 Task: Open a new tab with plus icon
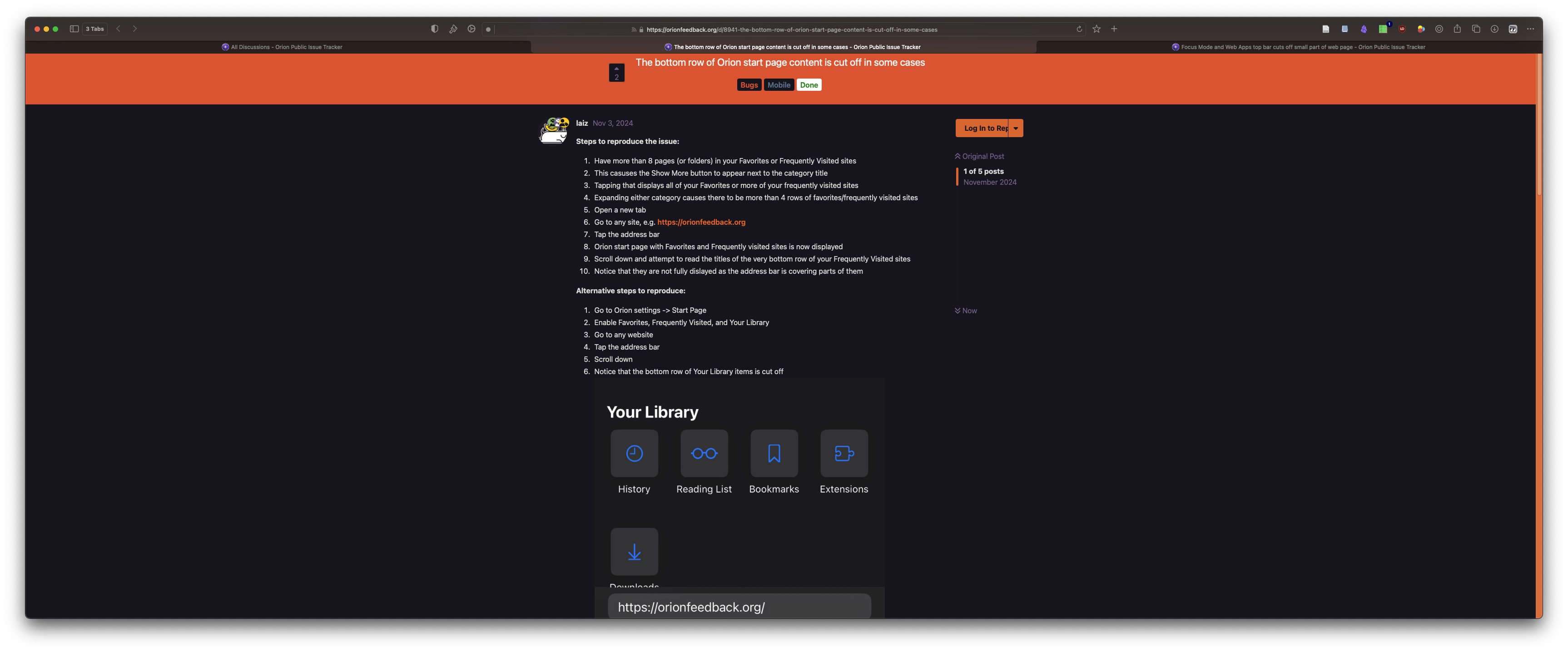1114,29
